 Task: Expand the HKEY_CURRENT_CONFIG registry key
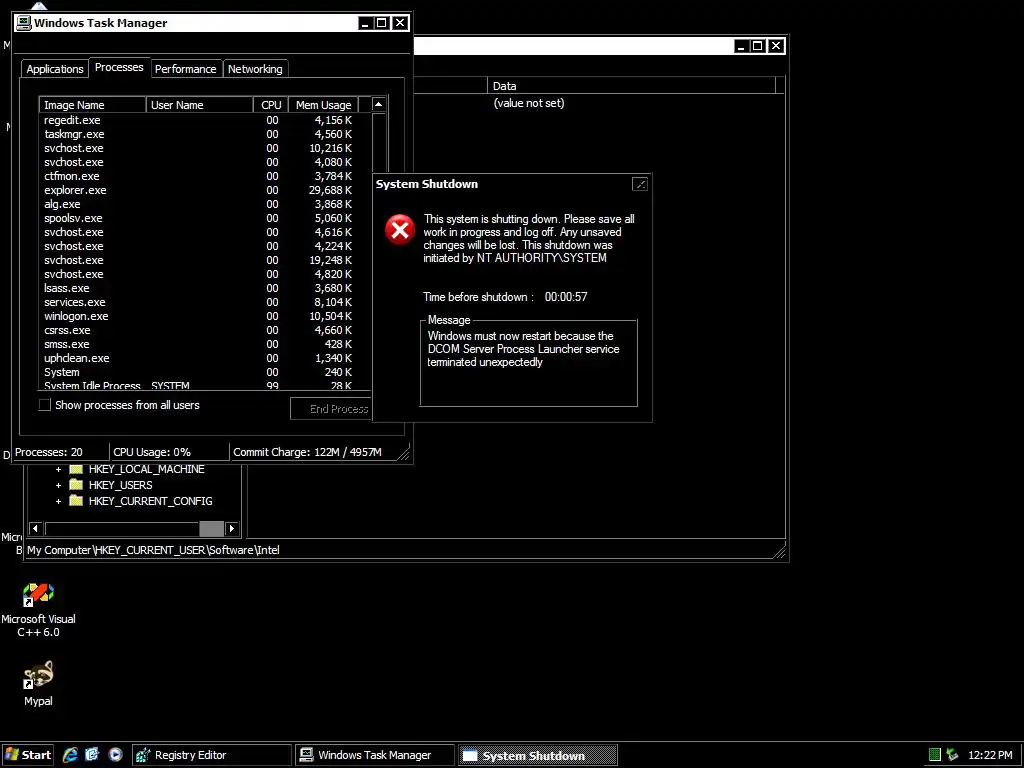(x=58, y=502)
